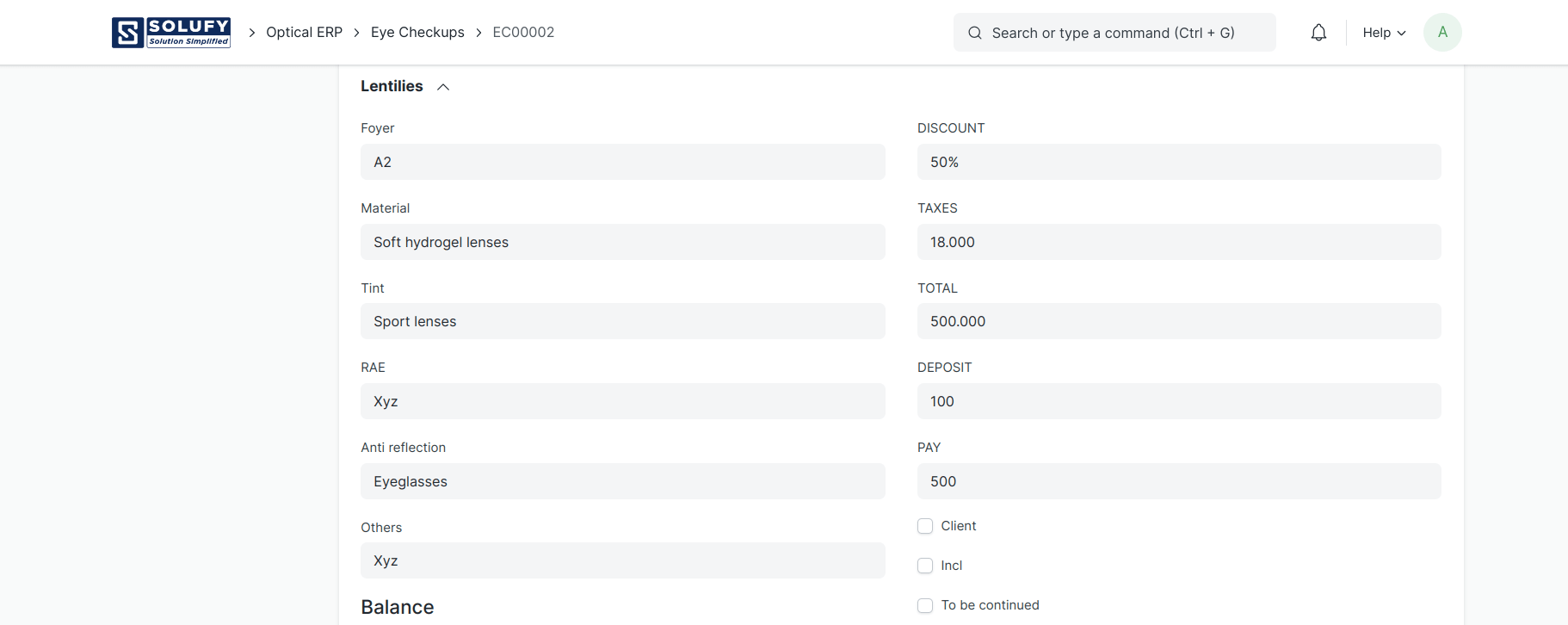The height and width of the screenshot is (625, 1568).
Task: Click the Foyer label
Action: click(377, 128)
